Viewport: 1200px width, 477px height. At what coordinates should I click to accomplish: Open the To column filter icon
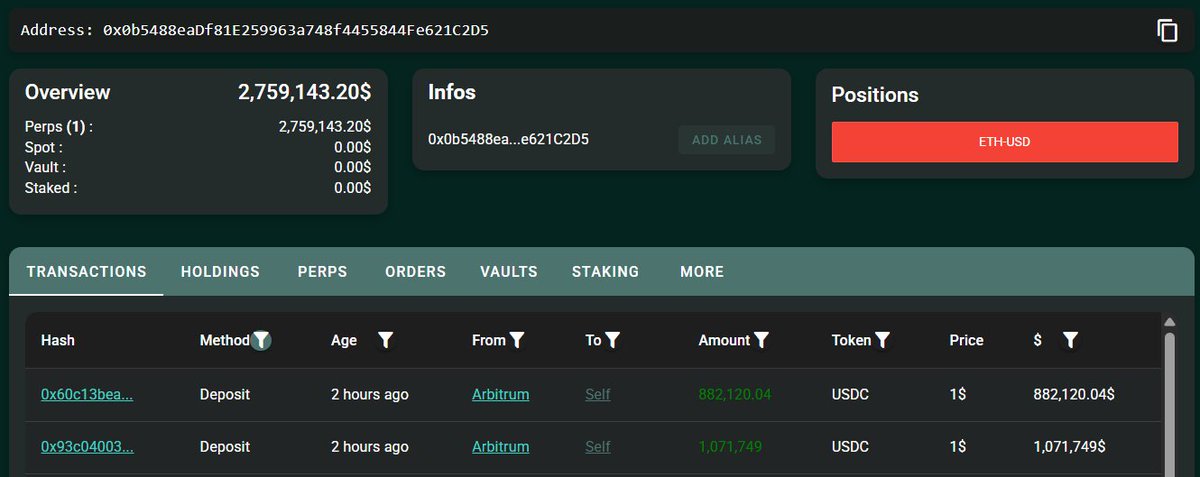coord(613,340)
